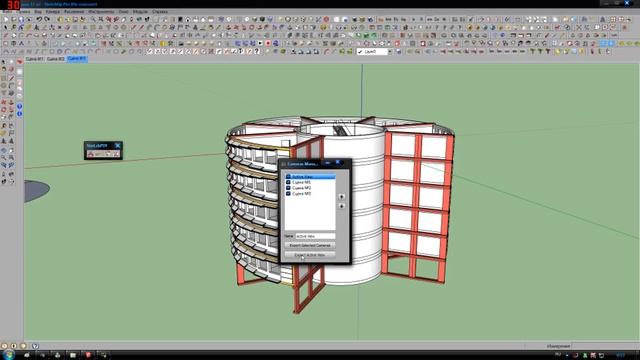Click the help question mark in status bar
The width and height of the screenshot is (640, 360).
click(x=35, y=346)
